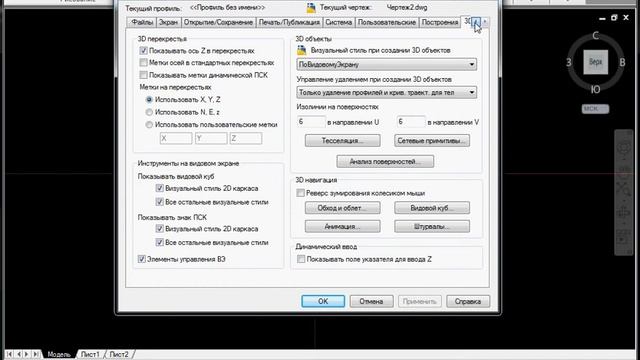Click the left tab-scroll arrow in dialog
The width and height of the screenshot is (640, 360).
477,22
